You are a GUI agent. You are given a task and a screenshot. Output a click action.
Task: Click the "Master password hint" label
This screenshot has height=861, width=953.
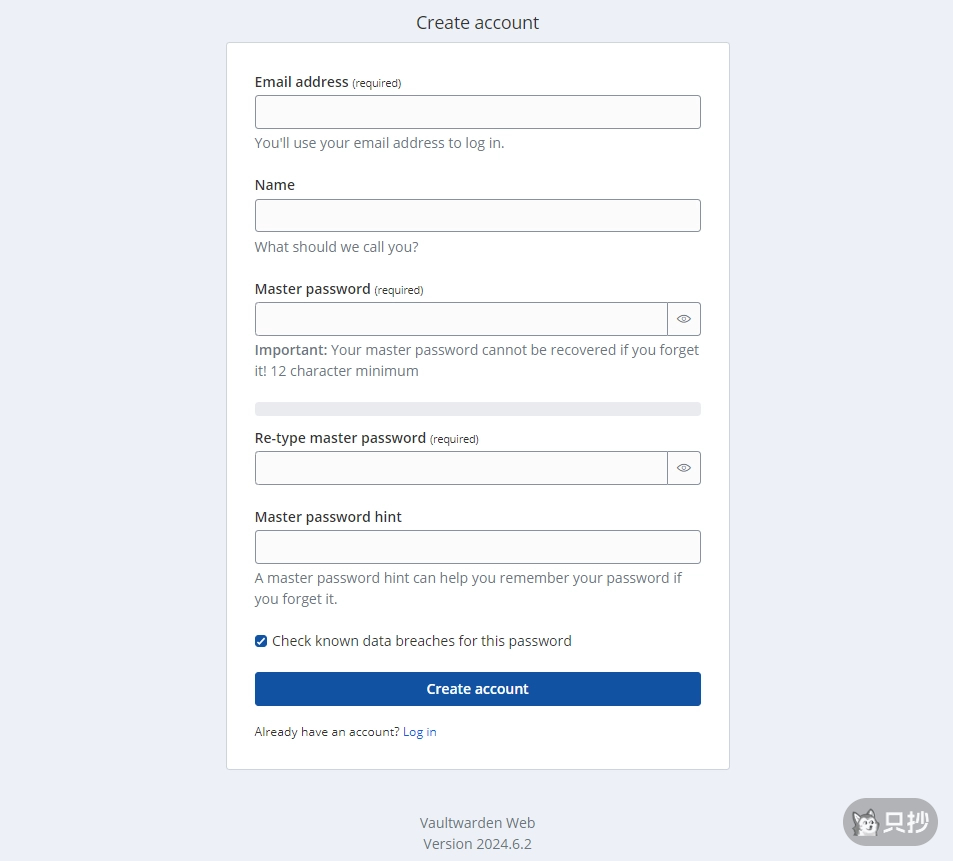(x=328, y=517)
